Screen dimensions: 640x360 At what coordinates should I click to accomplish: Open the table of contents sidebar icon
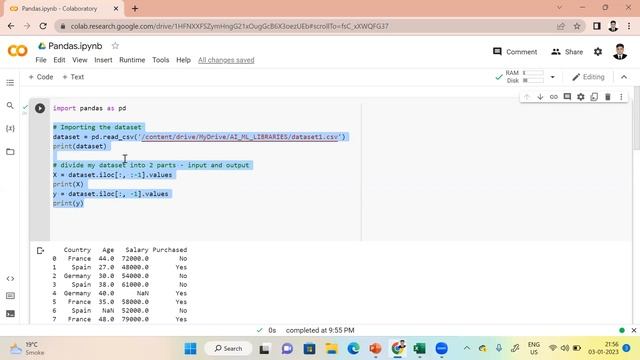click(x=10, y=83)
